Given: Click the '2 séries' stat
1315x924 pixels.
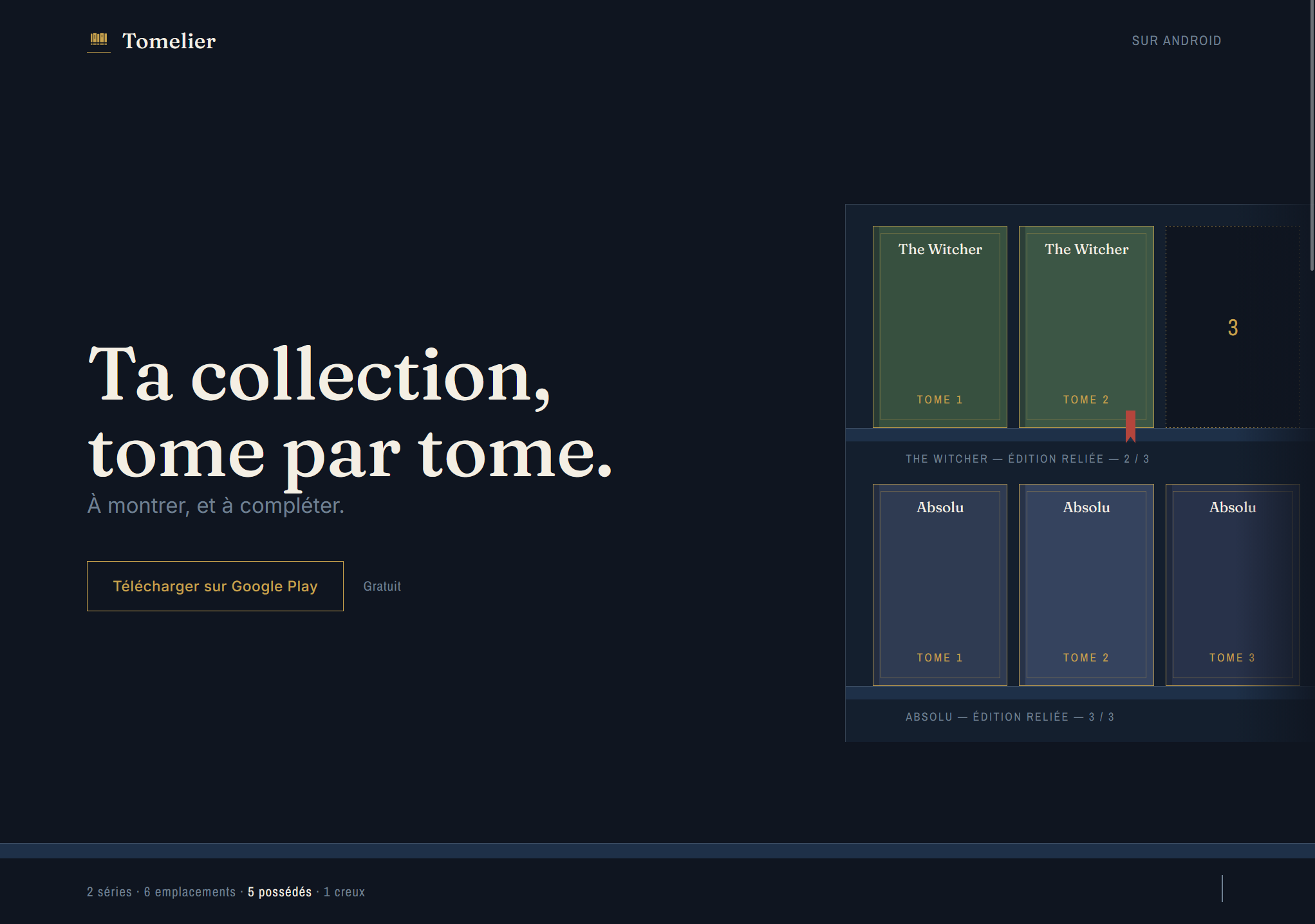Looking at the screenshot, I should (109, 892).
